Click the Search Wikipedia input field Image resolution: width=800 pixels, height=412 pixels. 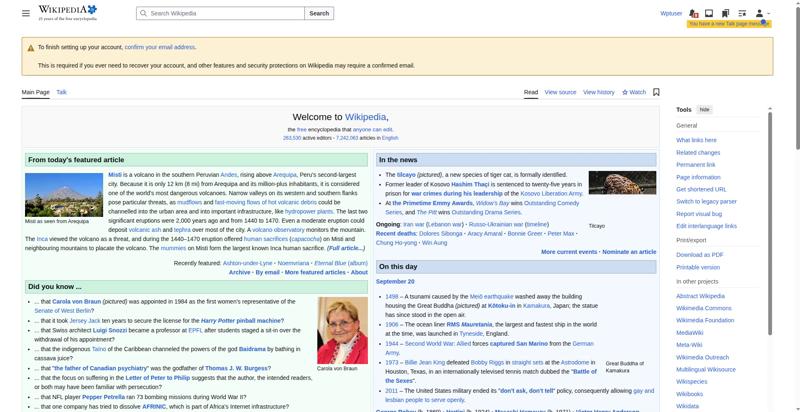click(x=220, y=13)
